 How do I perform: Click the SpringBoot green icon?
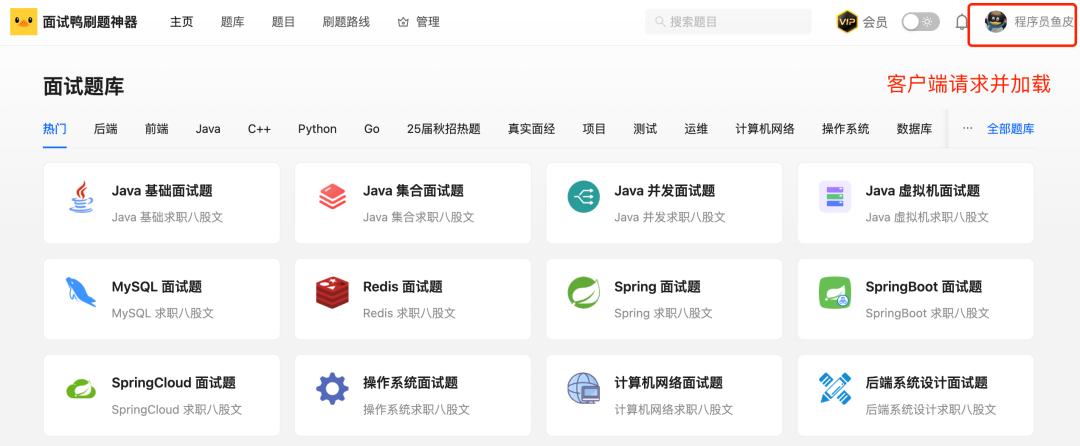click(x=835, y=293)
